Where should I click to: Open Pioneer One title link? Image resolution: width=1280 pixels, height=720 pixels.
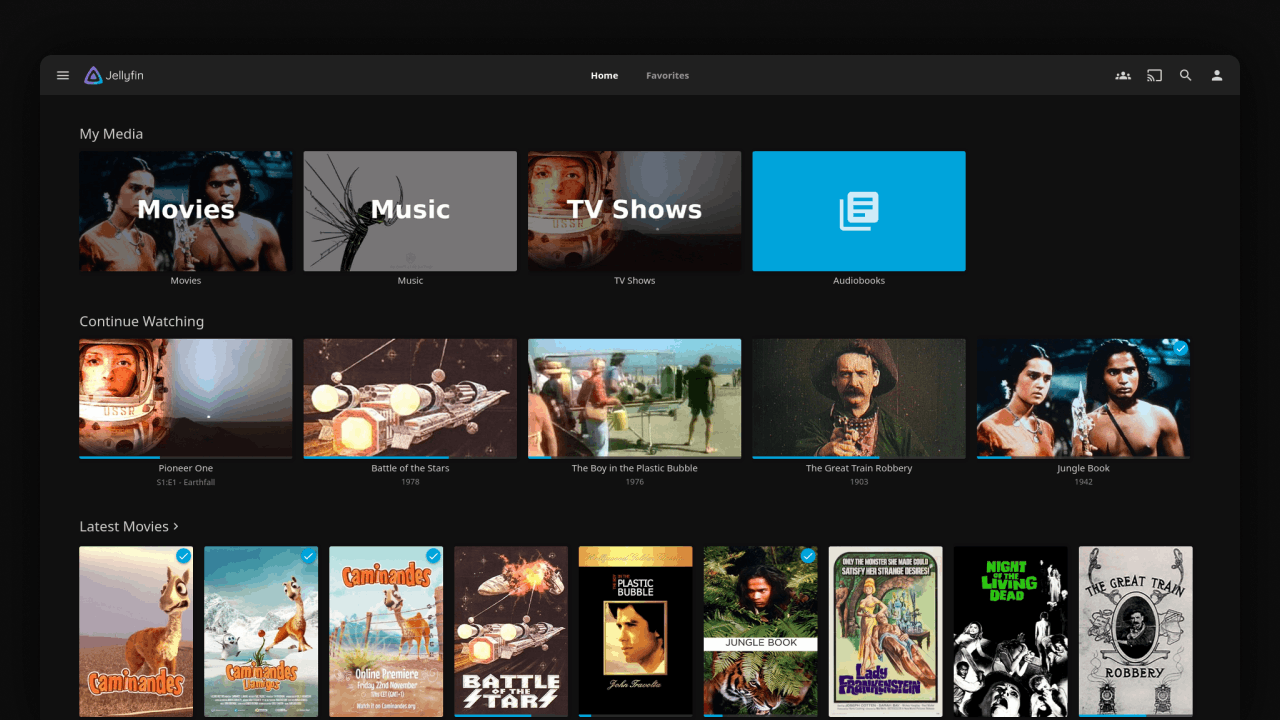(186, 468)
